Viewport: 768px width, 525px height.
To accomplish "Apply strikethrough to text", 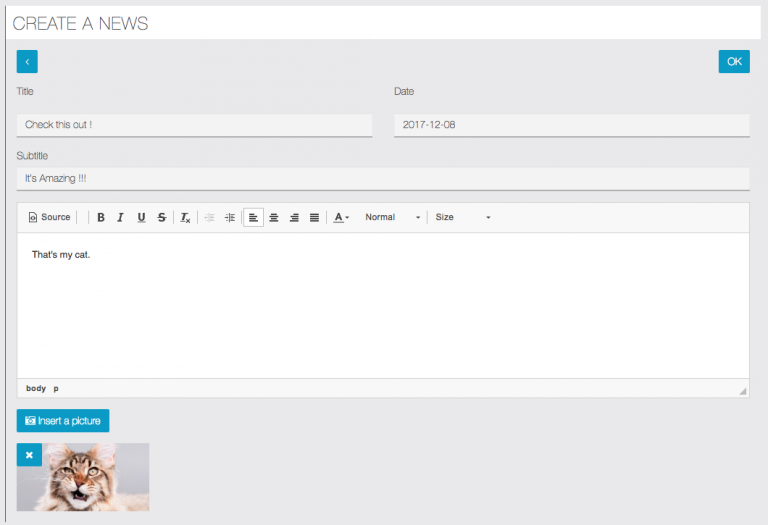I will coord(162,217).
